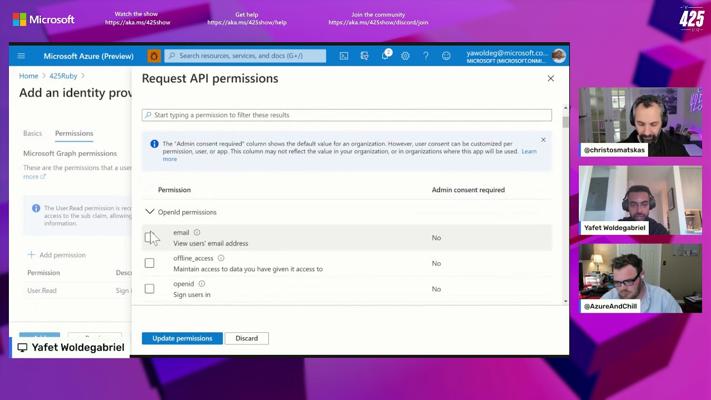This screenshot has width=711, height=400.
Task: Click the 'Watch the show' URL text
Action: [137, 22]
